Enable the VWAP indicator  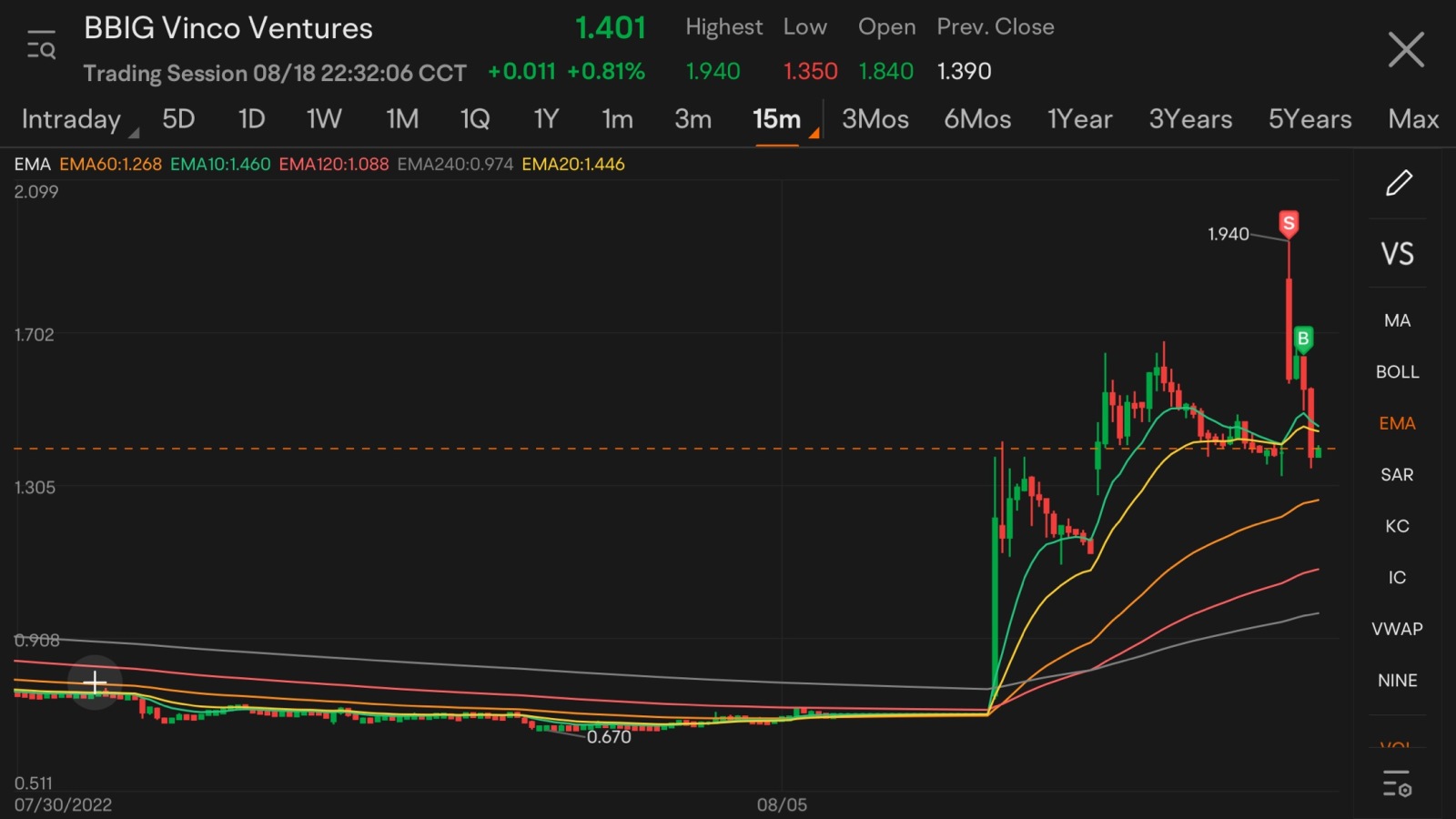click(1397, 629)
